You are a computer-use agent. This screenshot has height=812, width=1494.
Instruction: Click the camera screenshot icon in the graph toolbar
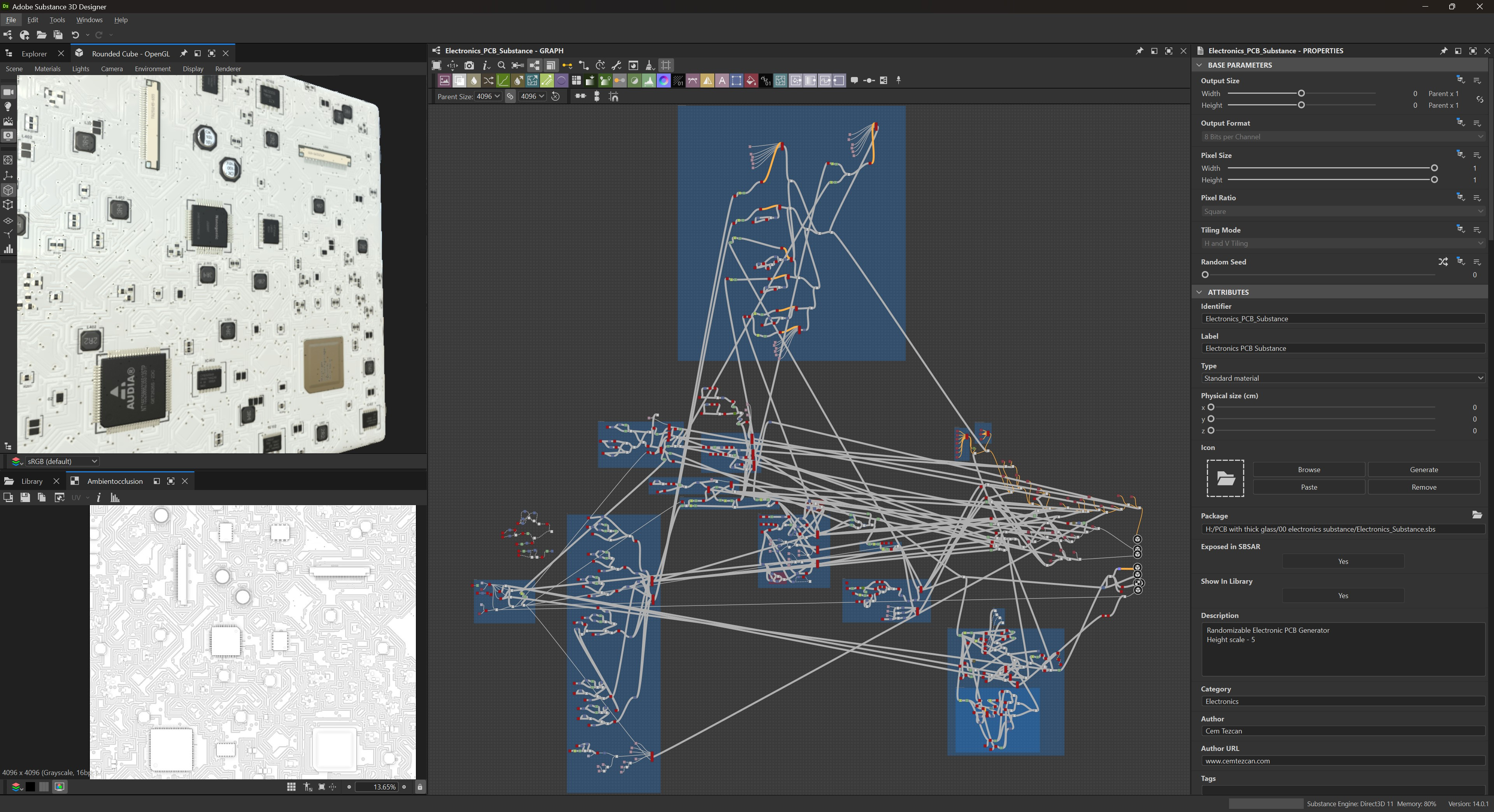[469, 65]
